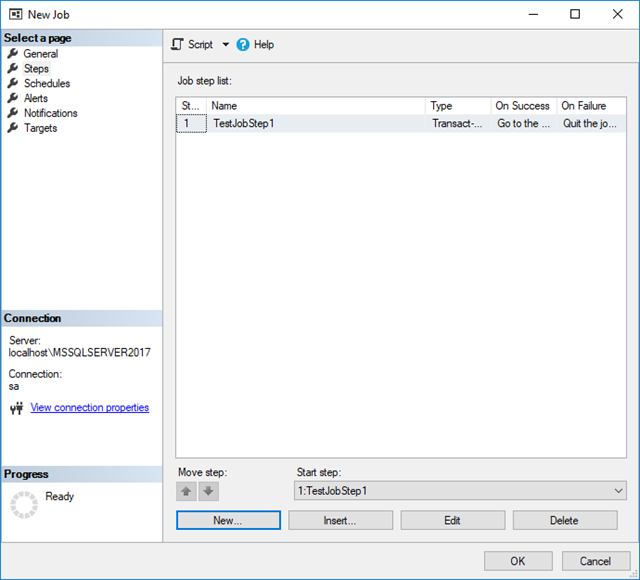Expand the Start step dropdown
This screenshot has height=580, width=640.
tap(617, 491)
